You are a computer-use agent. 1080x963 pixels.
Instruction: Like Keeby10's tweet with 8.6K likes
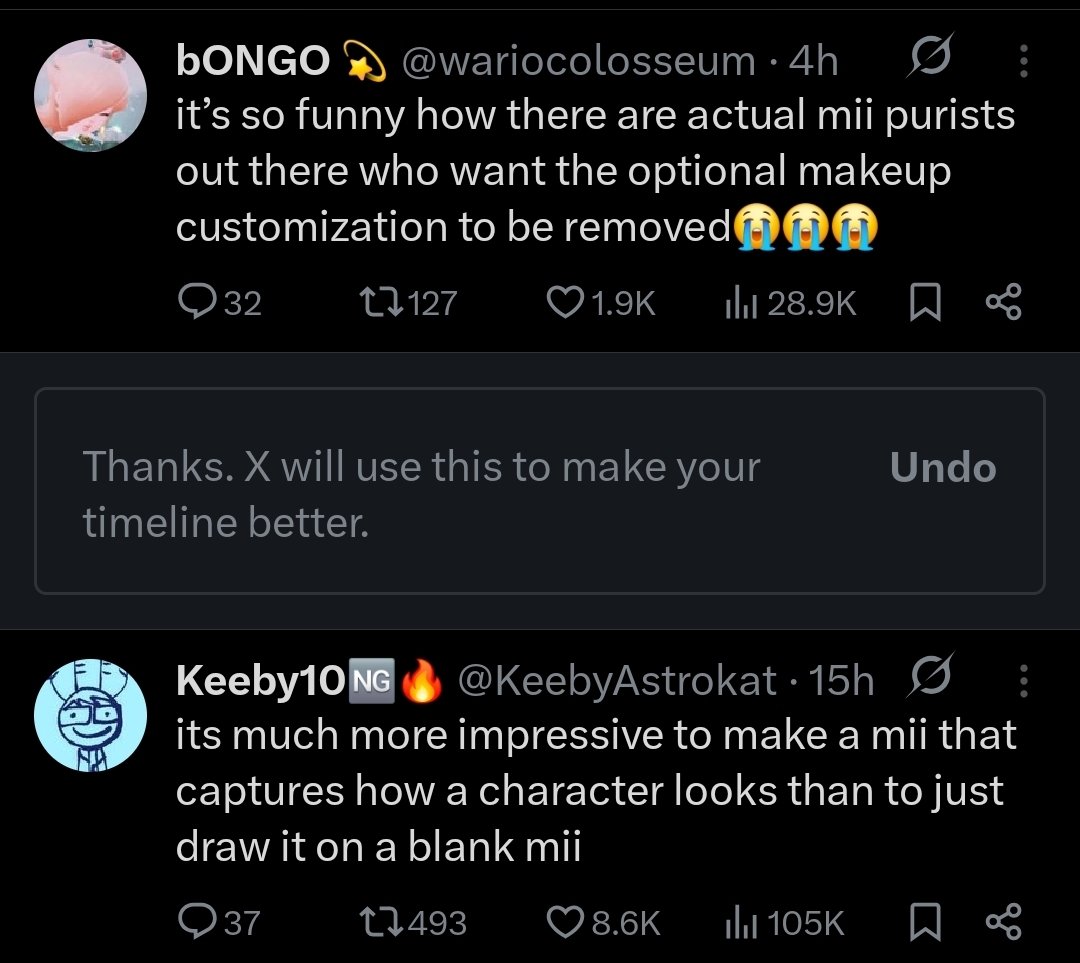566,920
